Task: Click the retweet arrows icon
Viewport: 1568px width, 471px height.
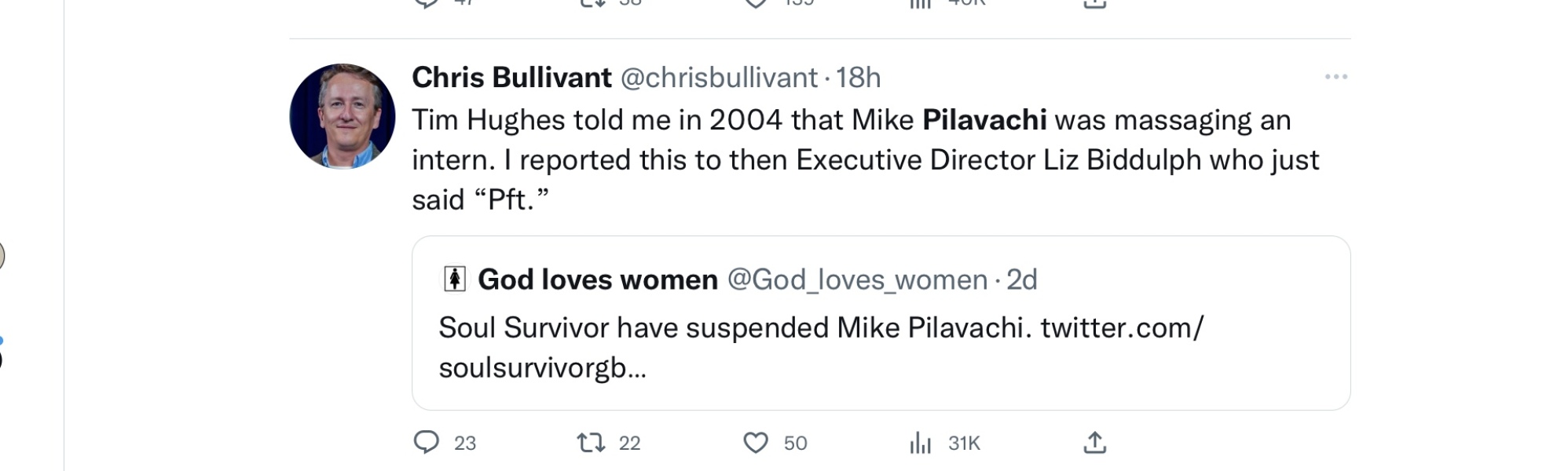Action: (x=591, y=443)
